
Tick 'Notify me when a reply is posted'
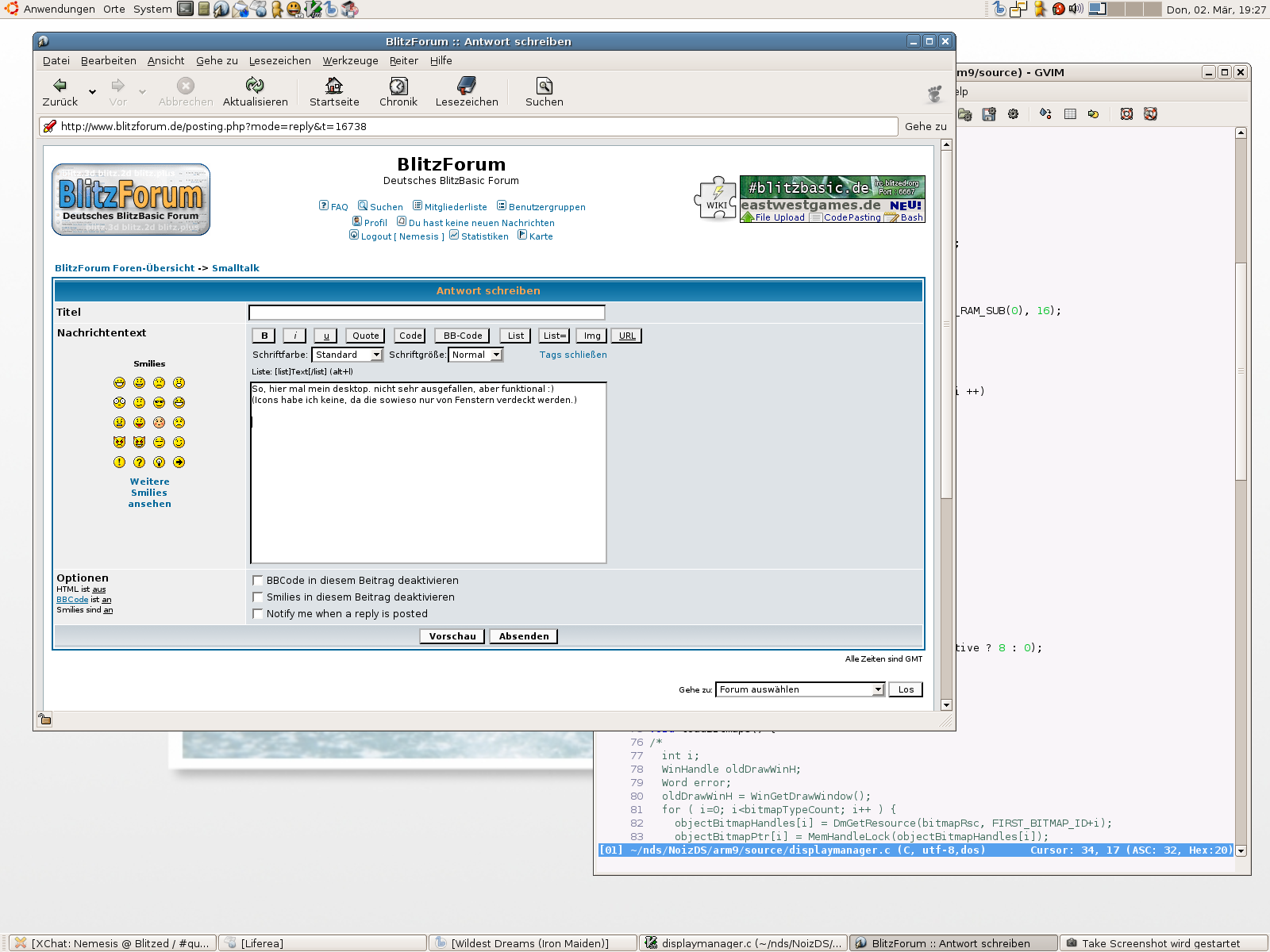coord(258,614)
